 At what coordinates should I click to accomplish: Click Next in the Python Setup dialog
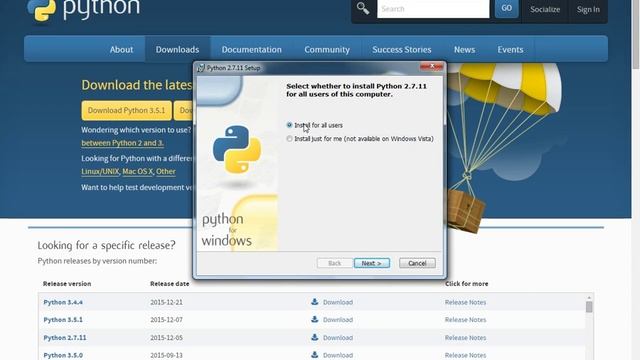[x=371, y=263]
